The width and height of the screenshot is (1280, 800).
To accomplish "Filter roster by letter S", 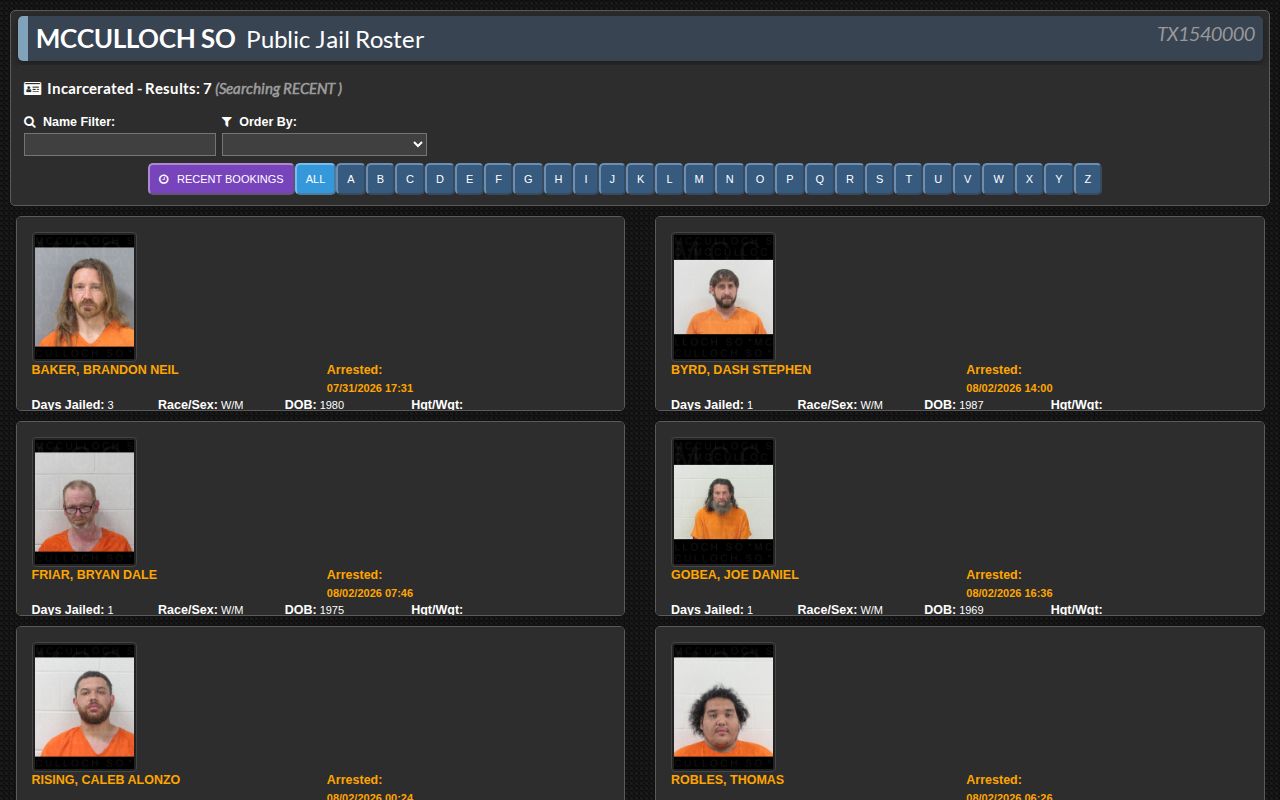I will [879, 179].
